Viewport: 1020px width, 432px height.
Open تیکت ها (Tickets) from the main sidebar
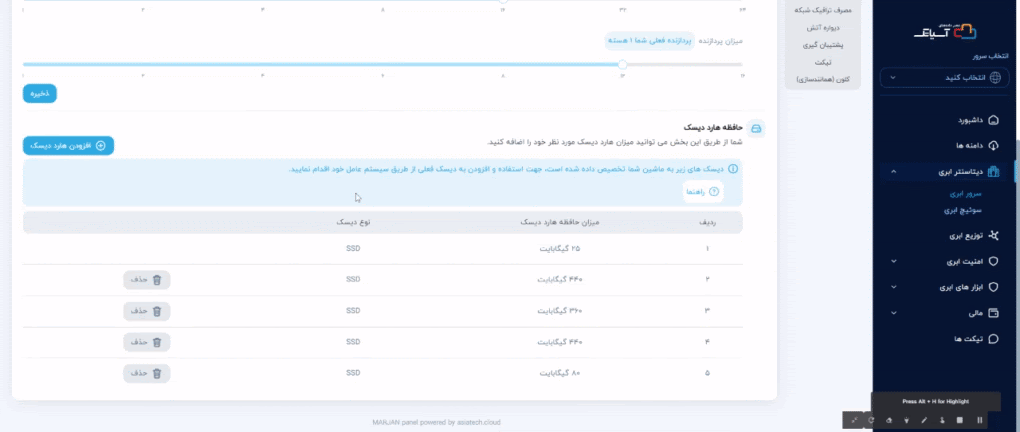993,339
